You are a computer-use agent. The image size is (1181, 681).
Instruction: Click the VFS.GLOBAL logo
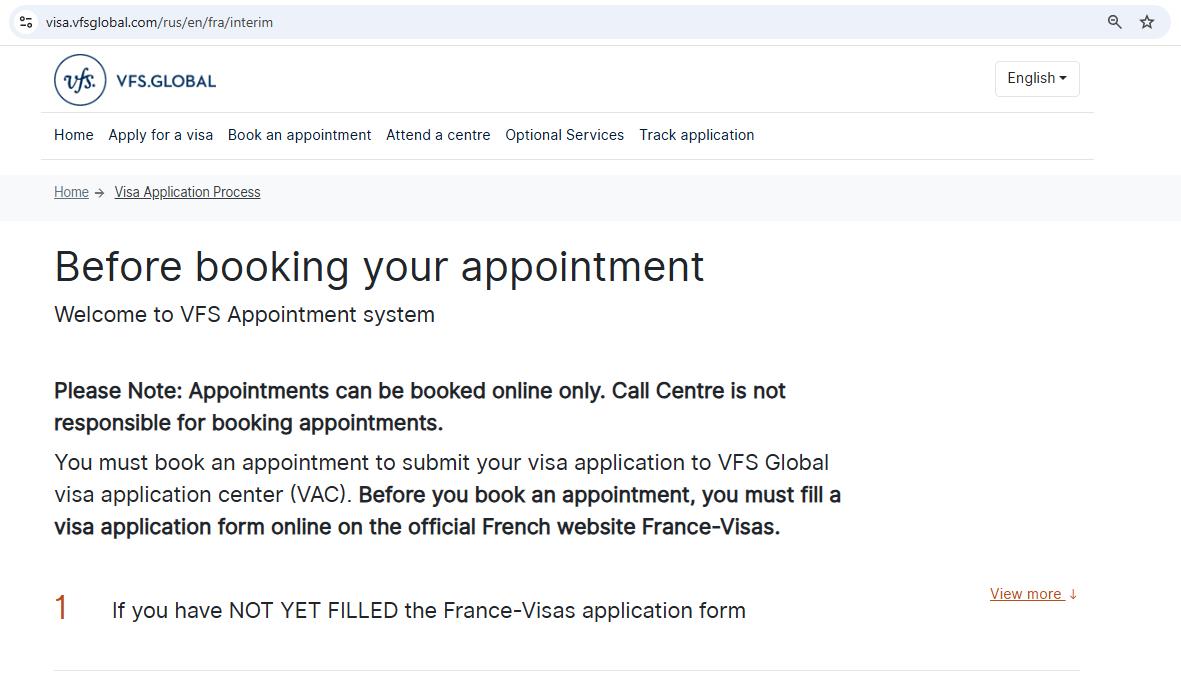click(134, 79)
